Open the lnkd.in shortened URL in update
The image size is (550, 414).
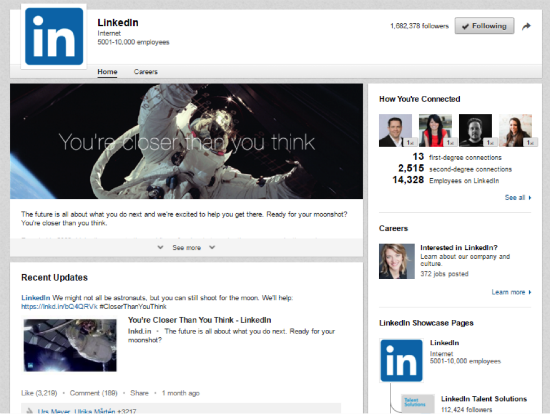coord(59,307)
